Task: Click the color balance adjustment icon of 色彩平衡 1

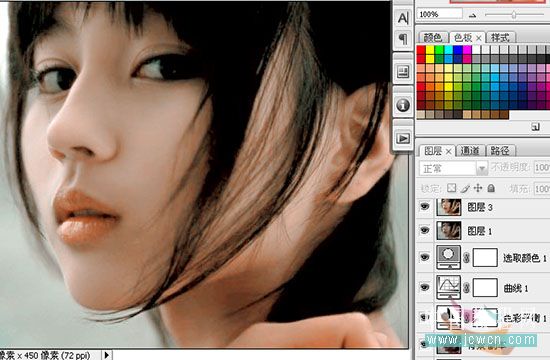Action: [448, 317]
